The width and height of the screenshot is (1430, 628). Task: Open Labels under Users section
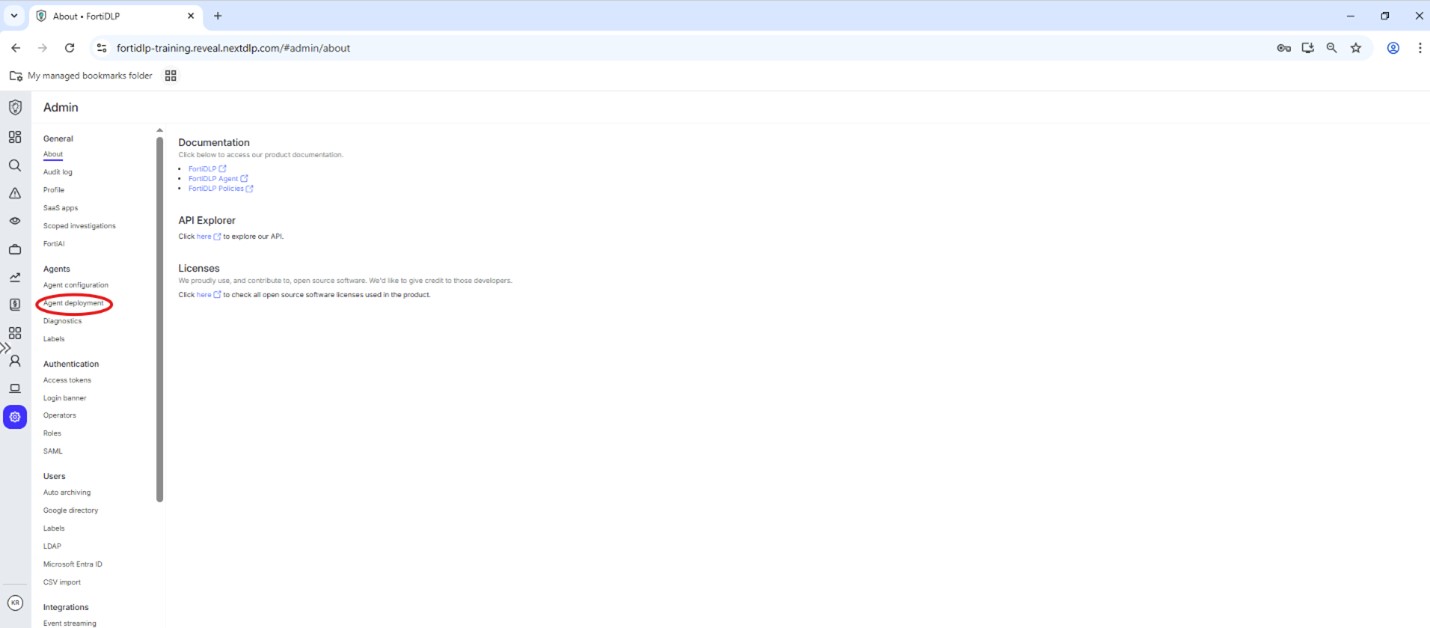(54, 529)
